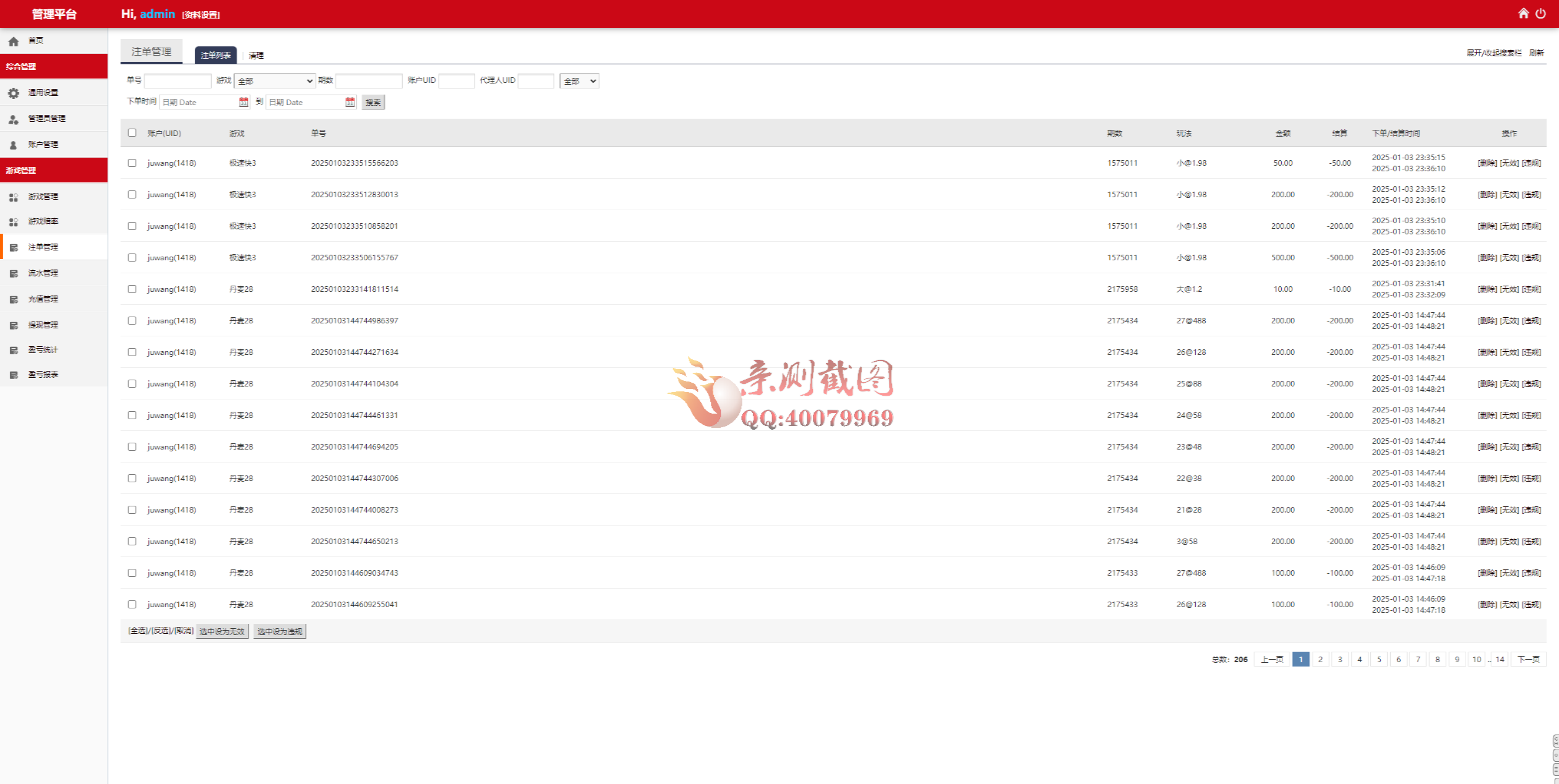Expand the 代理人UID status dropdown
The image size is (1559, 784).
pos(579,80)
